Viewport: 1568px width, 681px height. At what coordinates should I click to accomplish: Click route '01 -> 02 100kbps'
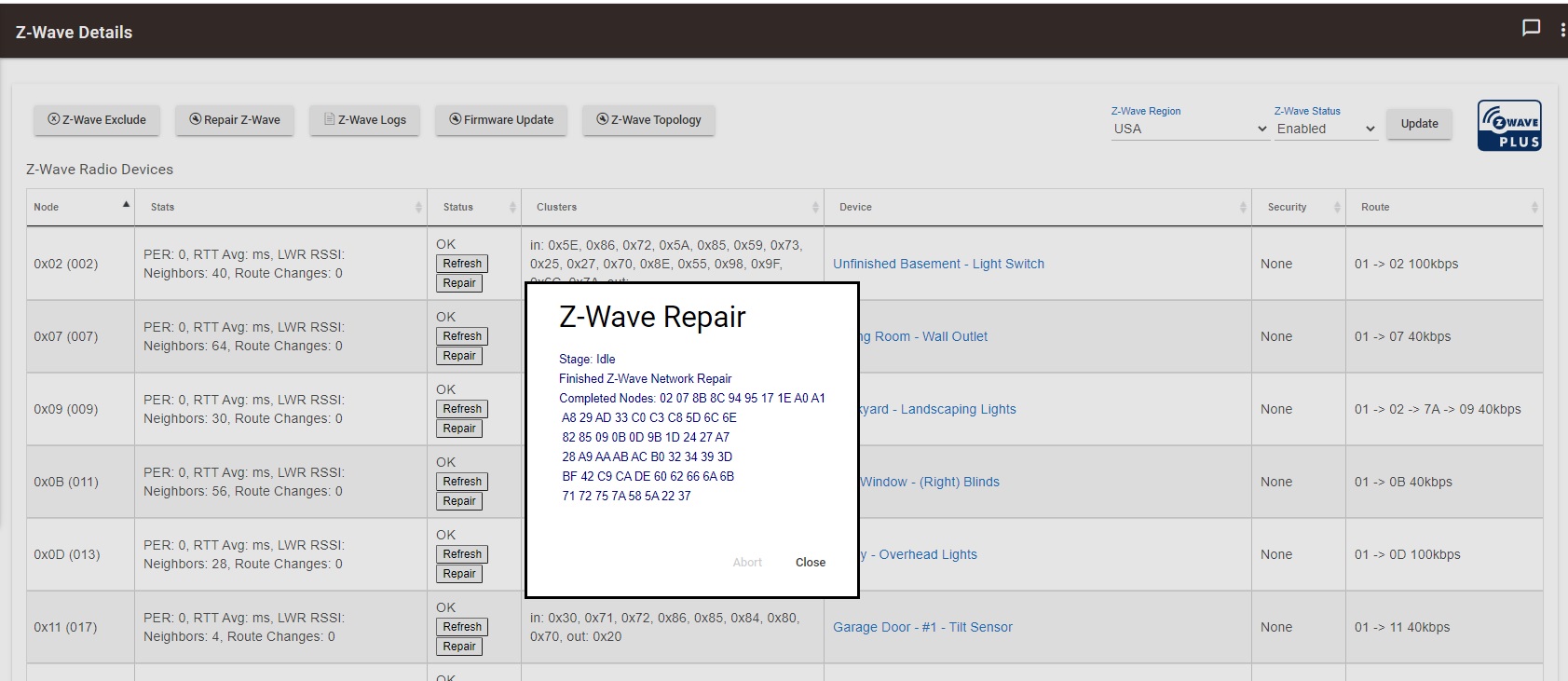point(1406,264)
